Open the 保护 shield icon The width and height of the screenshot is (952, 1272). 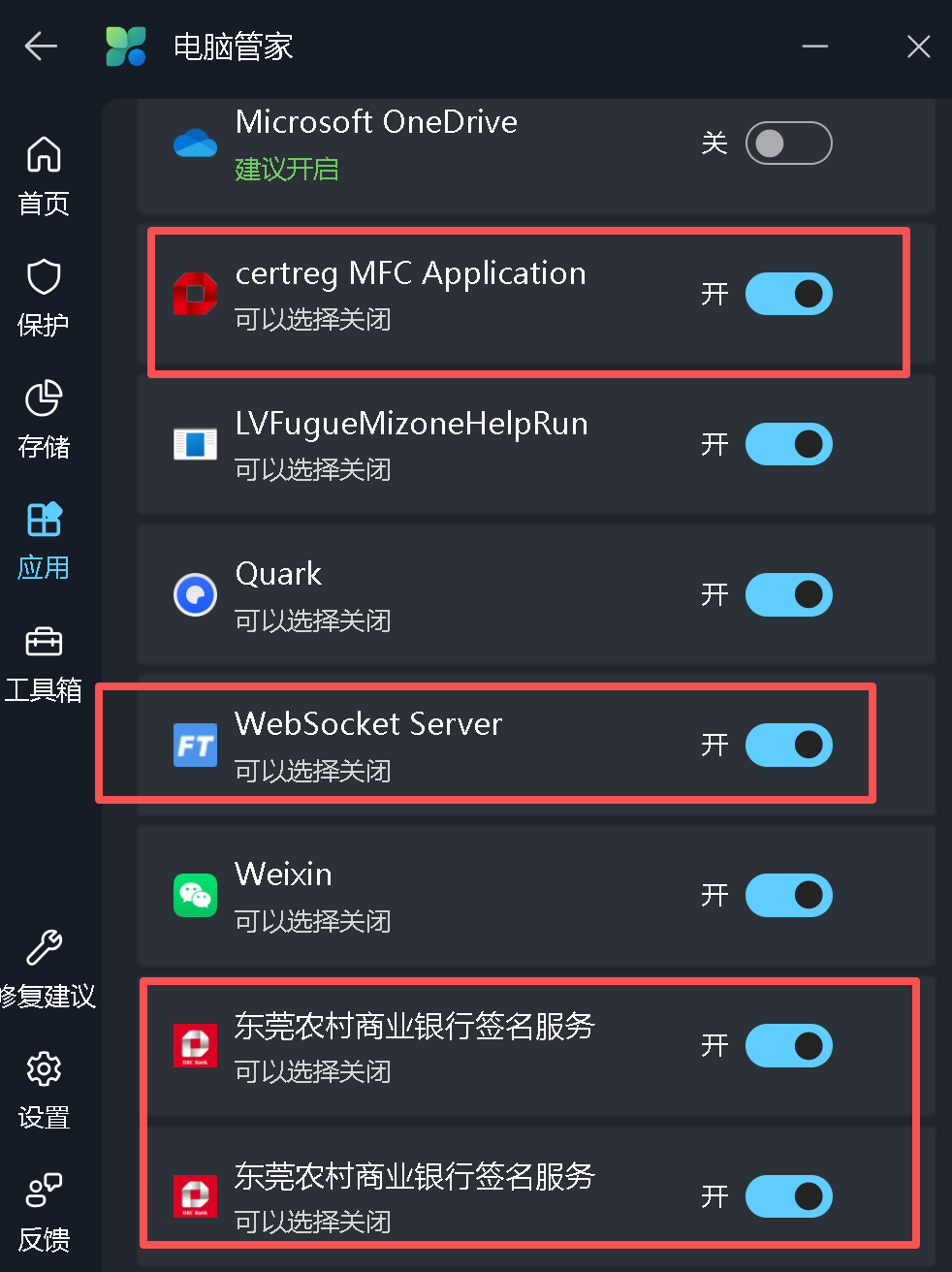[x=44, y=276]
